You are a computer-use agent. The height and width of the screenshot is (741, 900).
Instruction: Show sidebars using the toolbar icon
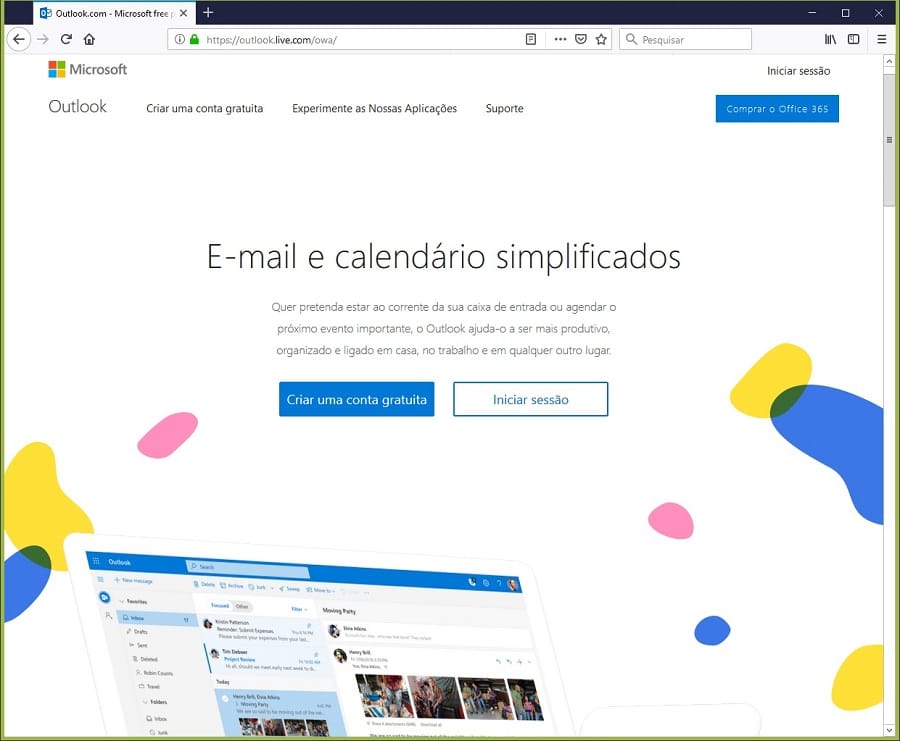click(853, 39)
